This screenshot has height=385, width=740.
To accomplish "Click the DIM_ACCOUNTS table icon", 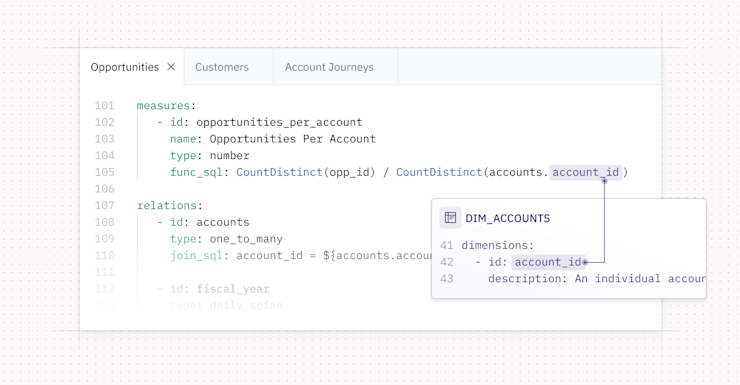I will pyautogui.click(x=450, y=218).
